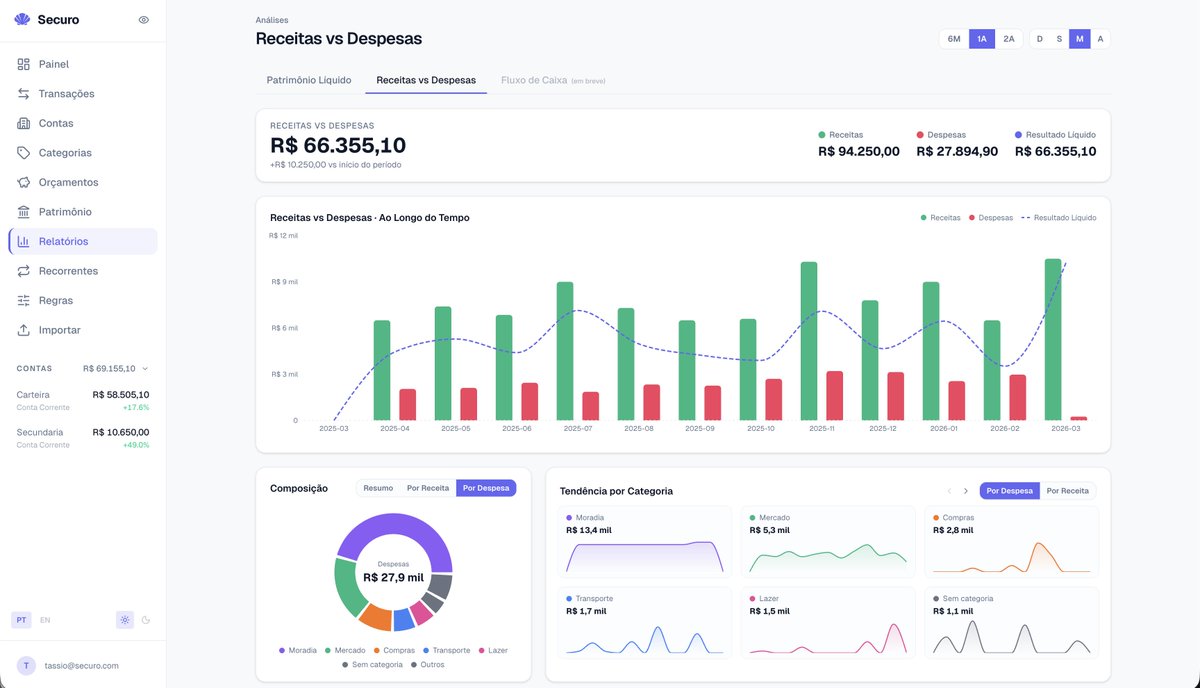Click the R$ 27.894,90 Despesas value

(957, 152)
